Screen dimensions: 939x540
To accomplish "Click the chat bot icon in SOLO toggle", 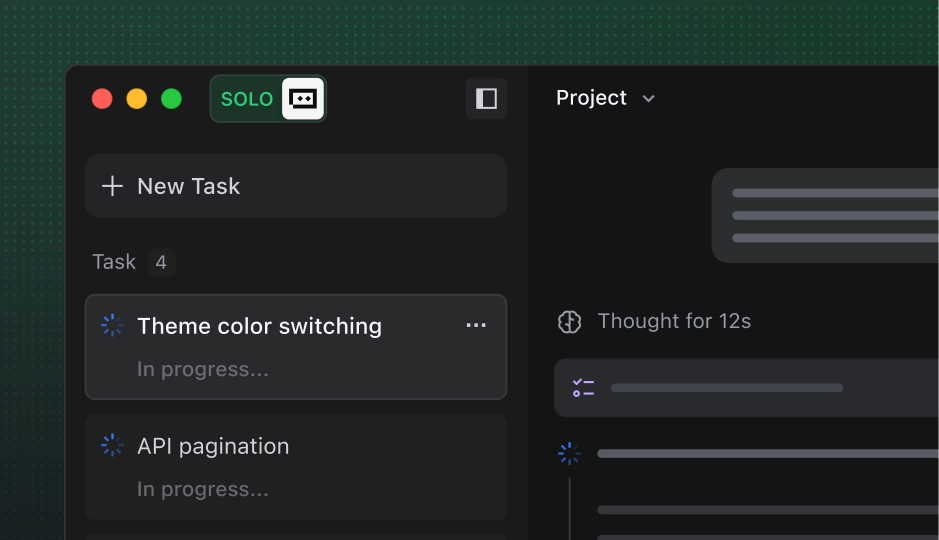I will coord(303,99).
